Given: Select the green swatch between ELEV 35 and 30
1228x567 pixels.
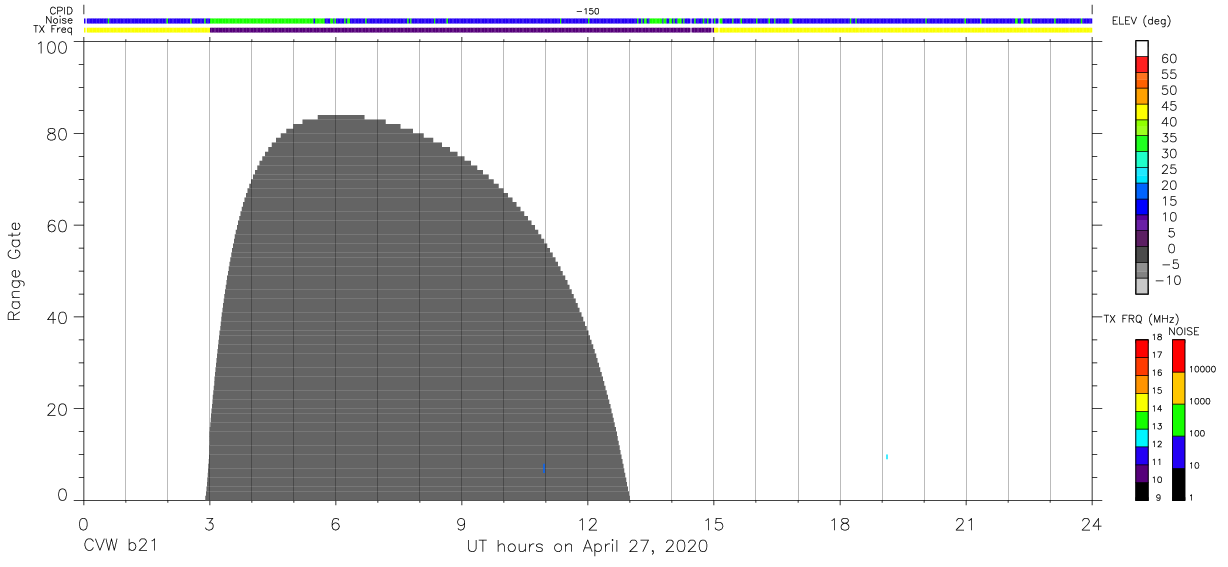Looking at the screenshot, I should [x=1142, y=145].
